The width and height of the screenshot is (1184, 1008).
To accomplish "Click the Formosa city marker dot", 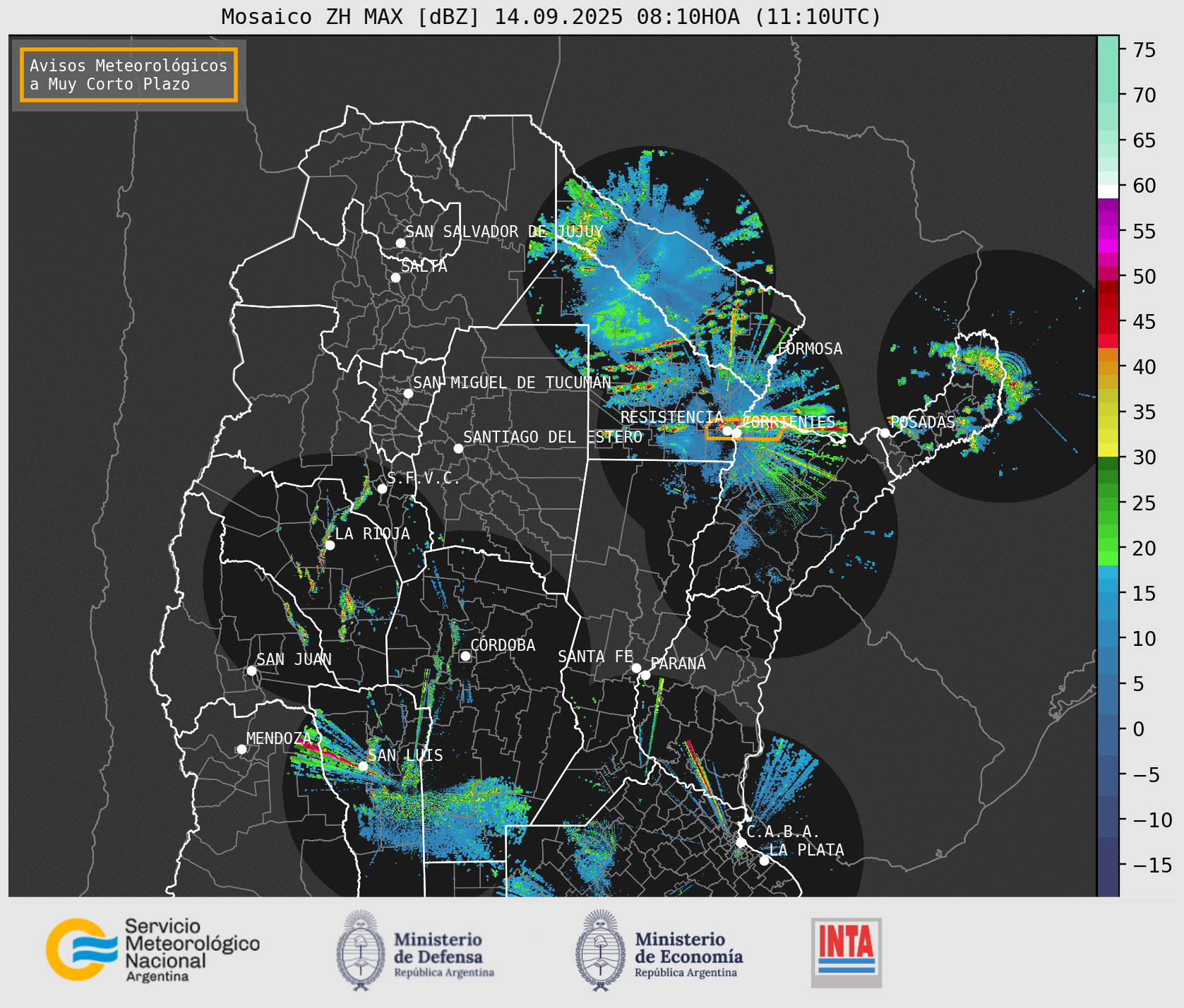I will (772, 359).
